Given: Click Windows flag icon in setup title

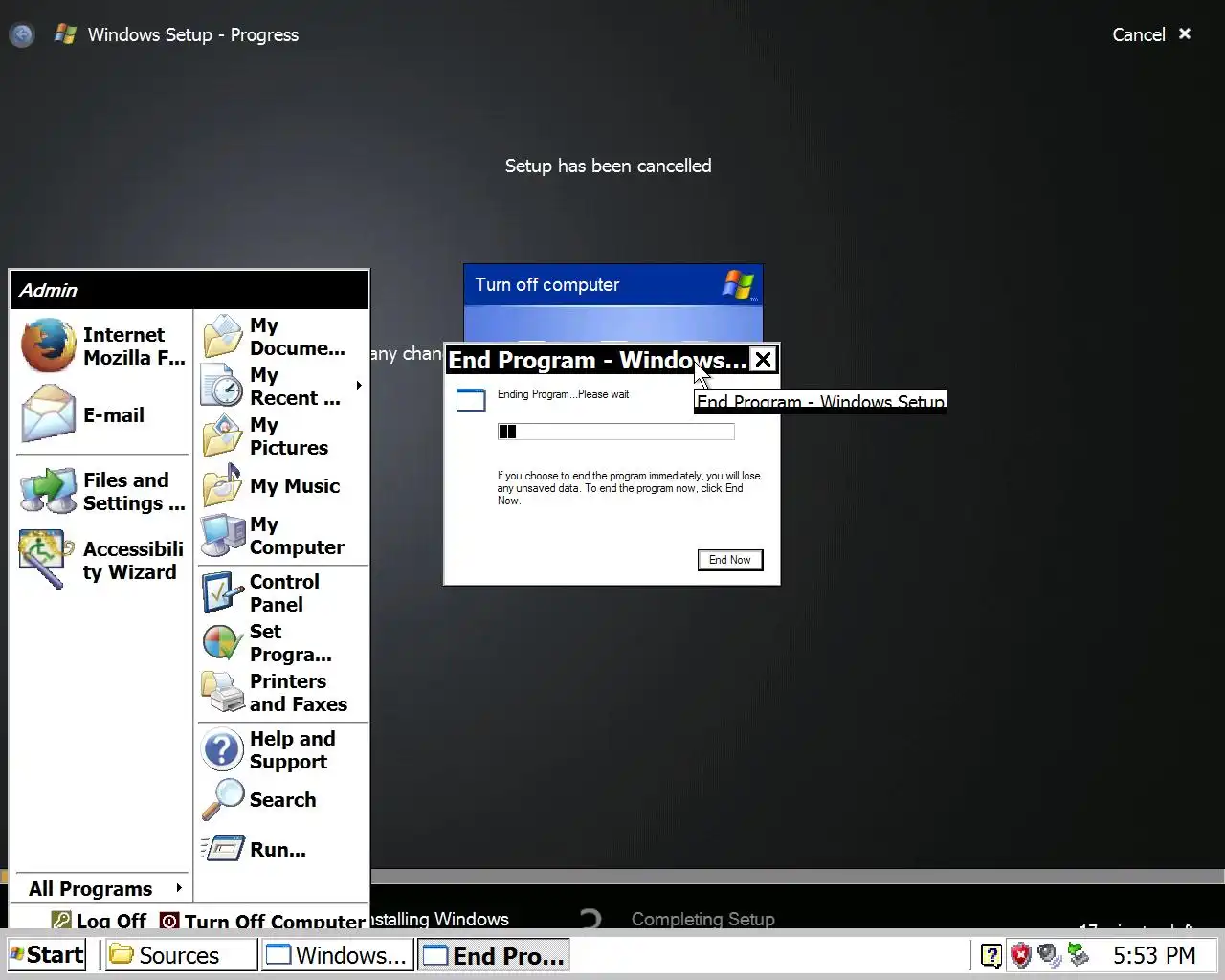Looking at the screenshot, I should tap(65, 34).
